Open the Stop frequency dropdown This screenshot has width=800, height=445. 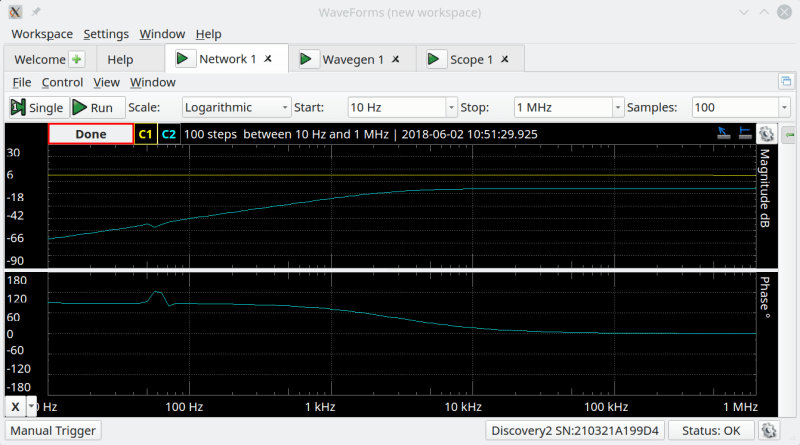(x=617, y=107)
